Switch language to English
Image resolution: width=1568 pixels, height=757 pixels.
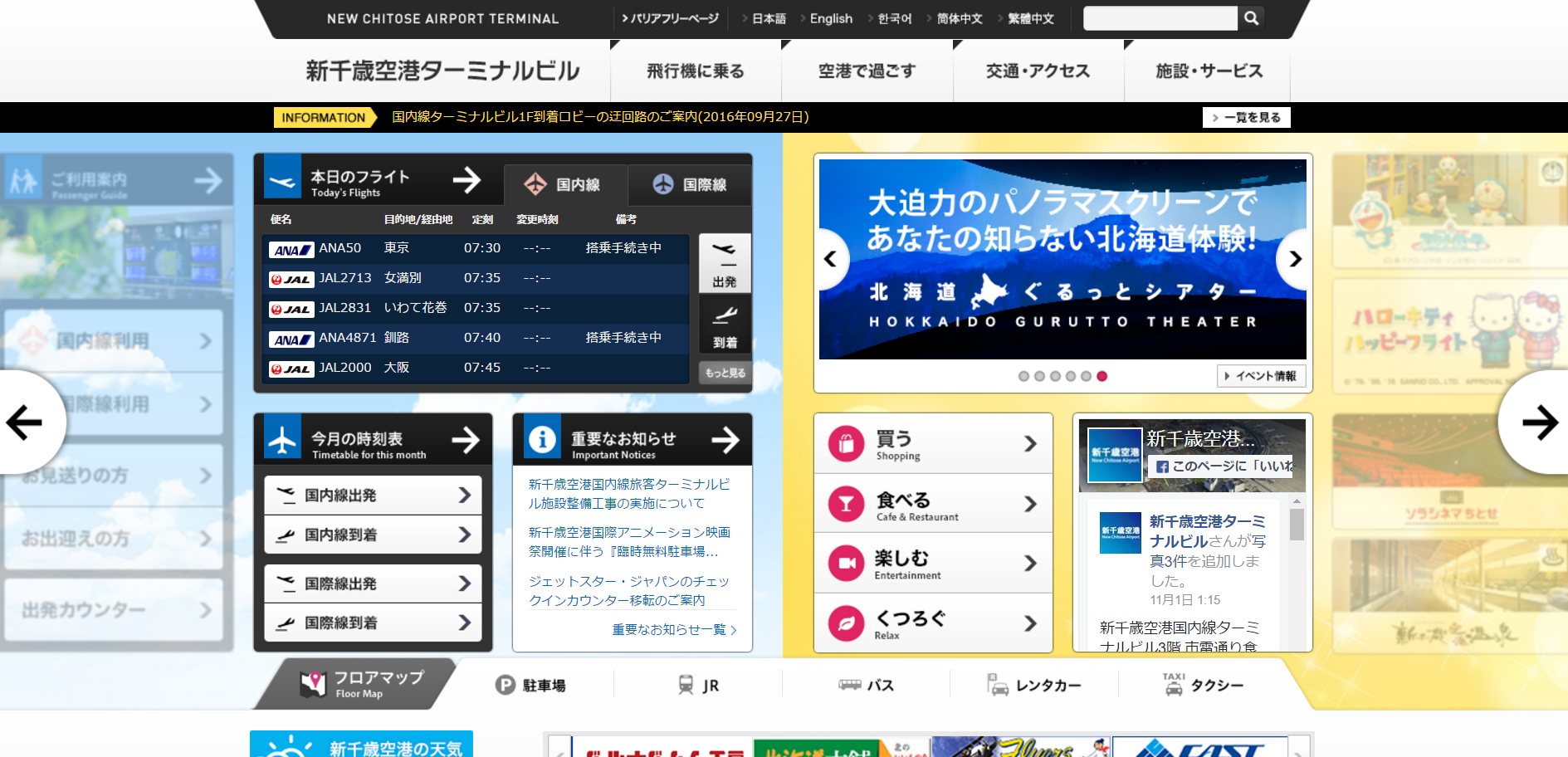(x=831, y=18)
